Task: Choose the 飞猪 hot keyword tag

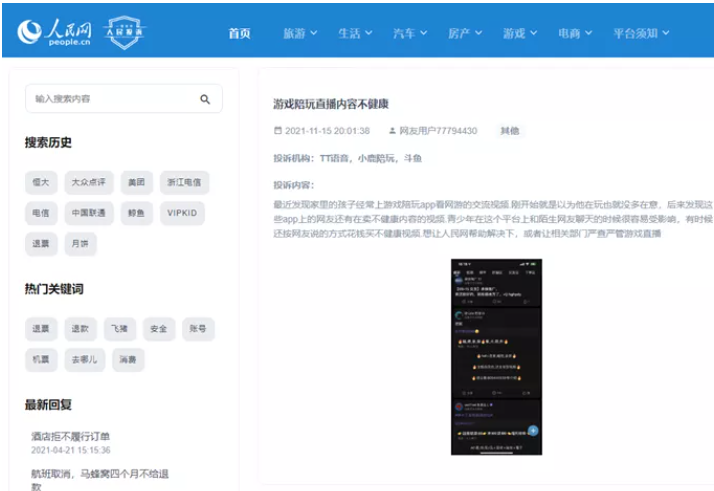Action: [x=119, y=328]
